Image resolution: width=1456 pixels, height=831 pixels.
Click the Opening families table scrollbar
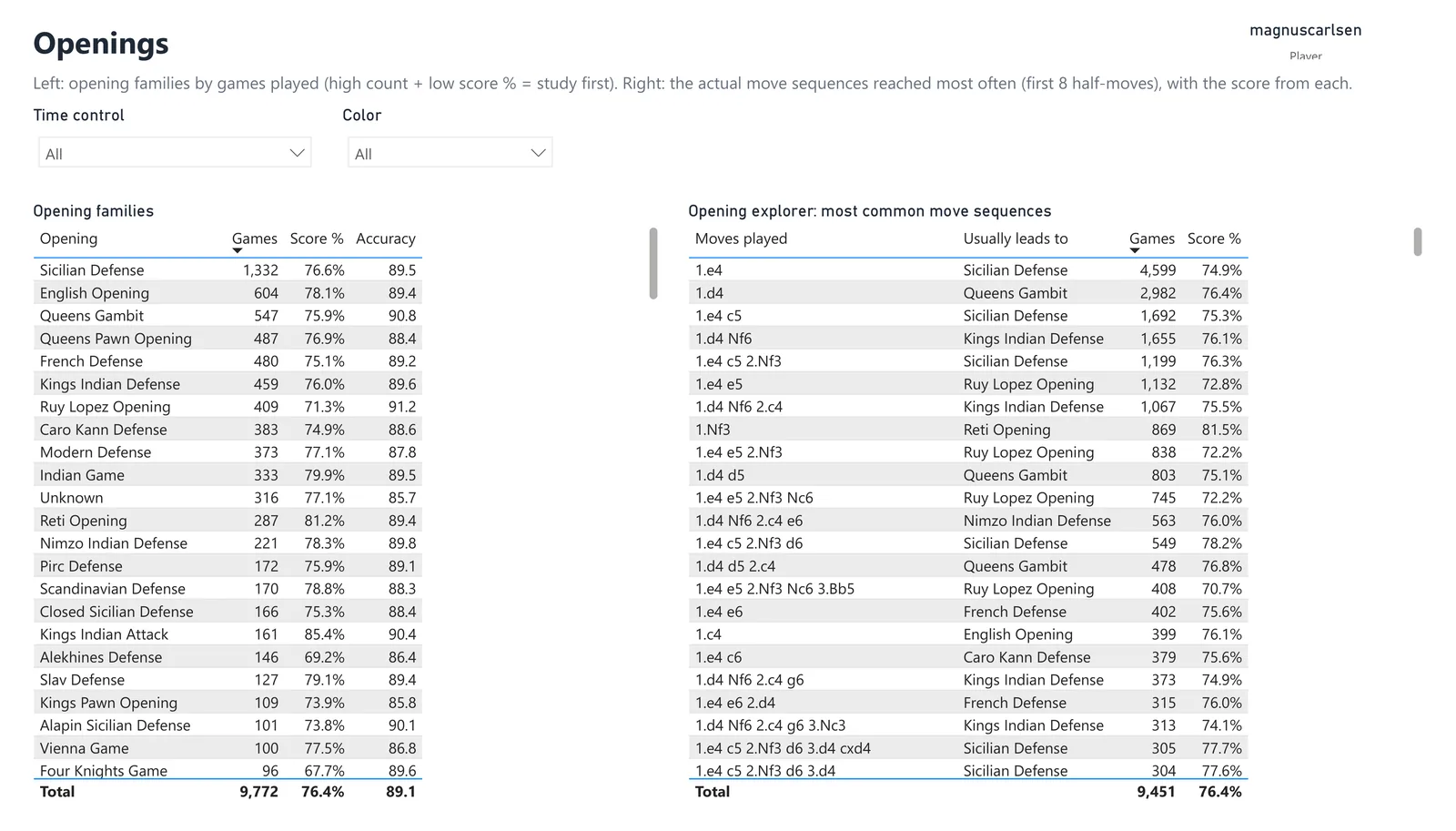[x=653, y=263]
